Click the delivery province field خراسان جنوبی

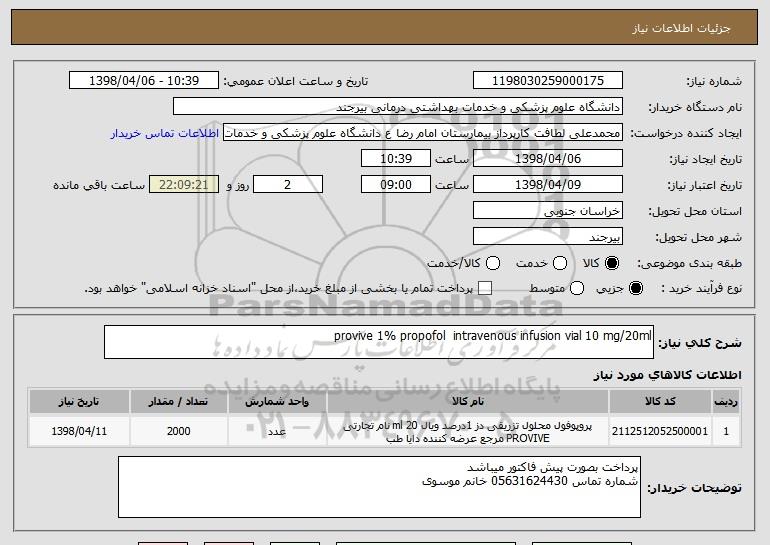pos(548,211)
